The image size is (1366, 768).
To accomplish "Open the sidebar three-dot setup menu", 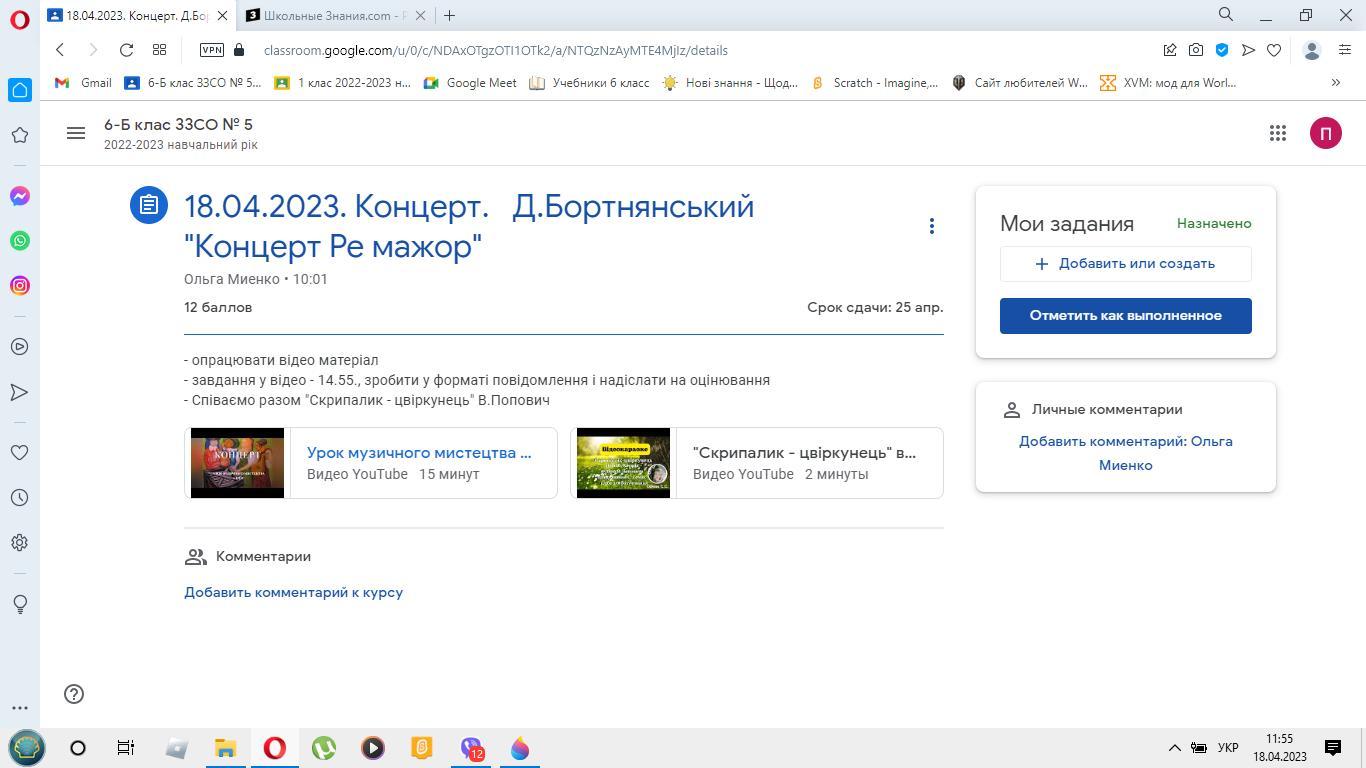I will click(x=20, y=708).
